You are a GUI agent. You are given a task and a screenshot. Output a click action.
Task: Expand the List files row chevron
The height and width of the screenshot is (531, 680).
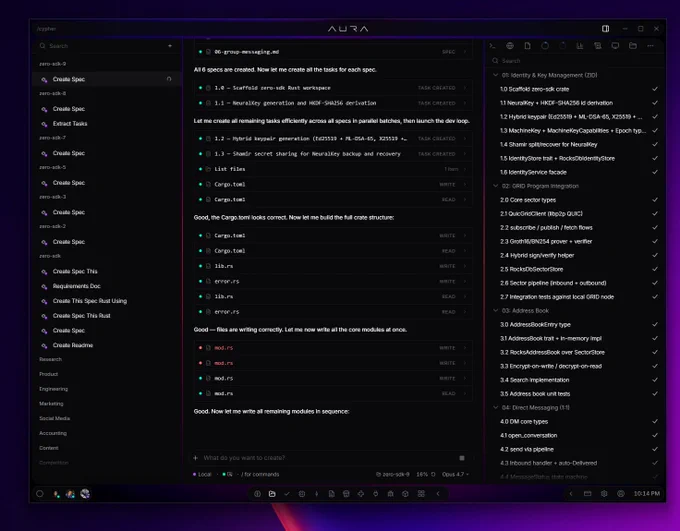pos(465,169)
